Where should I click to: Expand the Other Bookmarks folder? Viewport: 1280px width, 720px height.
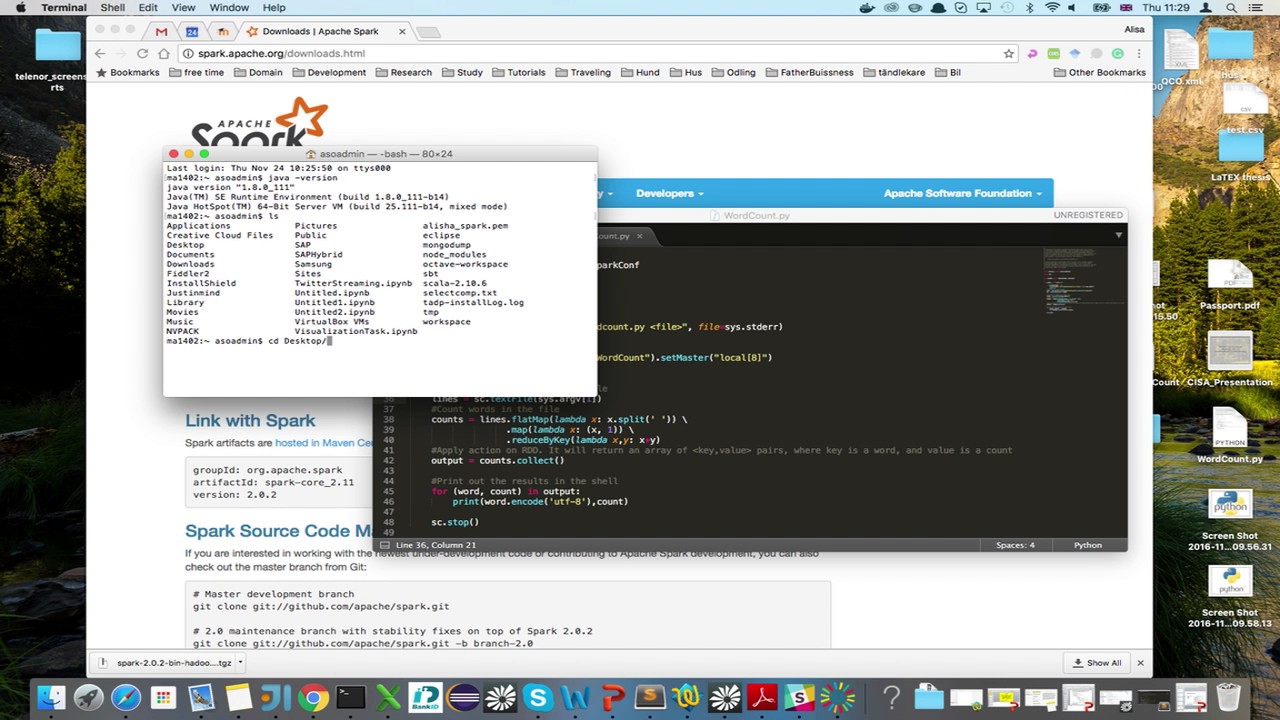point(1099,72)
